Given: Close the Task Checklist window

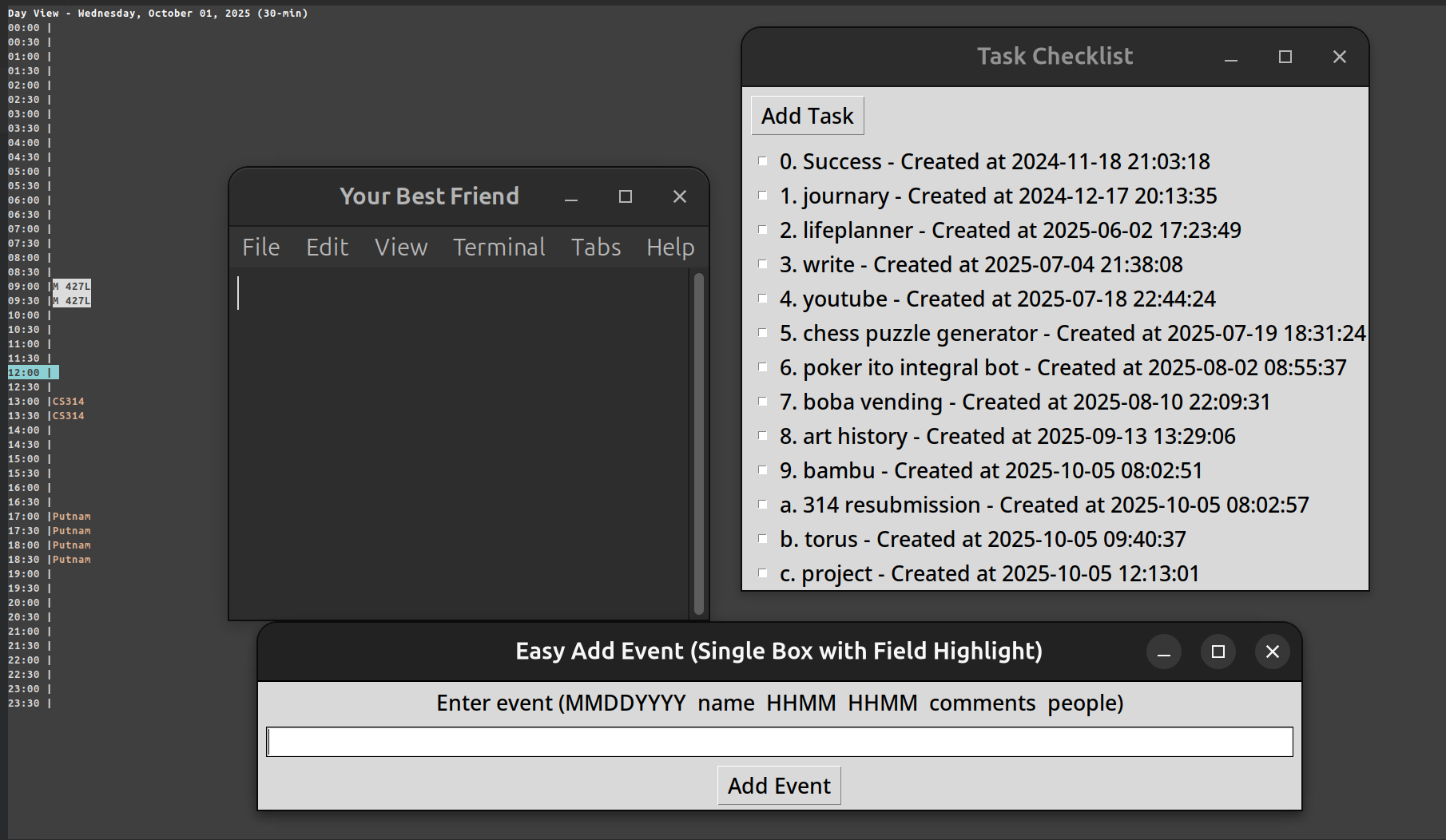Looking at the screenshot, I should coord(1340,57).
